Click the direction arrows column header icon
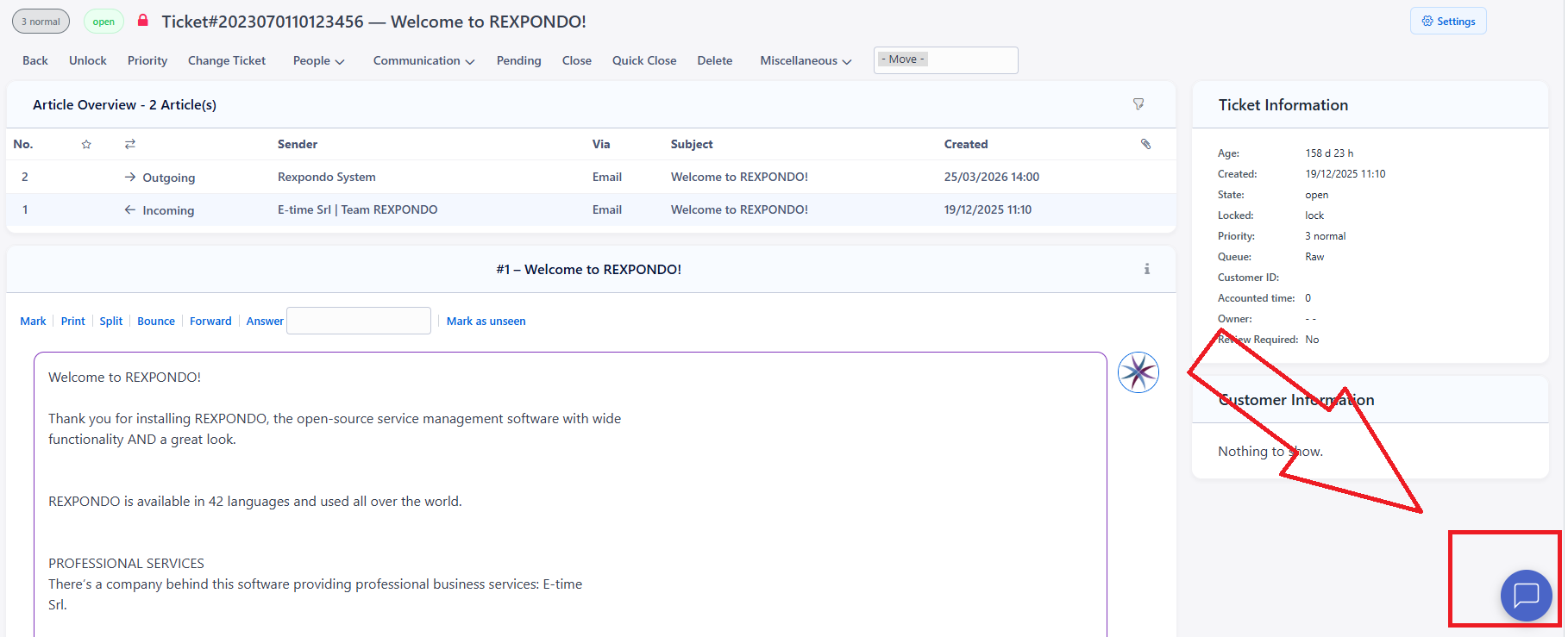 (x=130, y=144)
